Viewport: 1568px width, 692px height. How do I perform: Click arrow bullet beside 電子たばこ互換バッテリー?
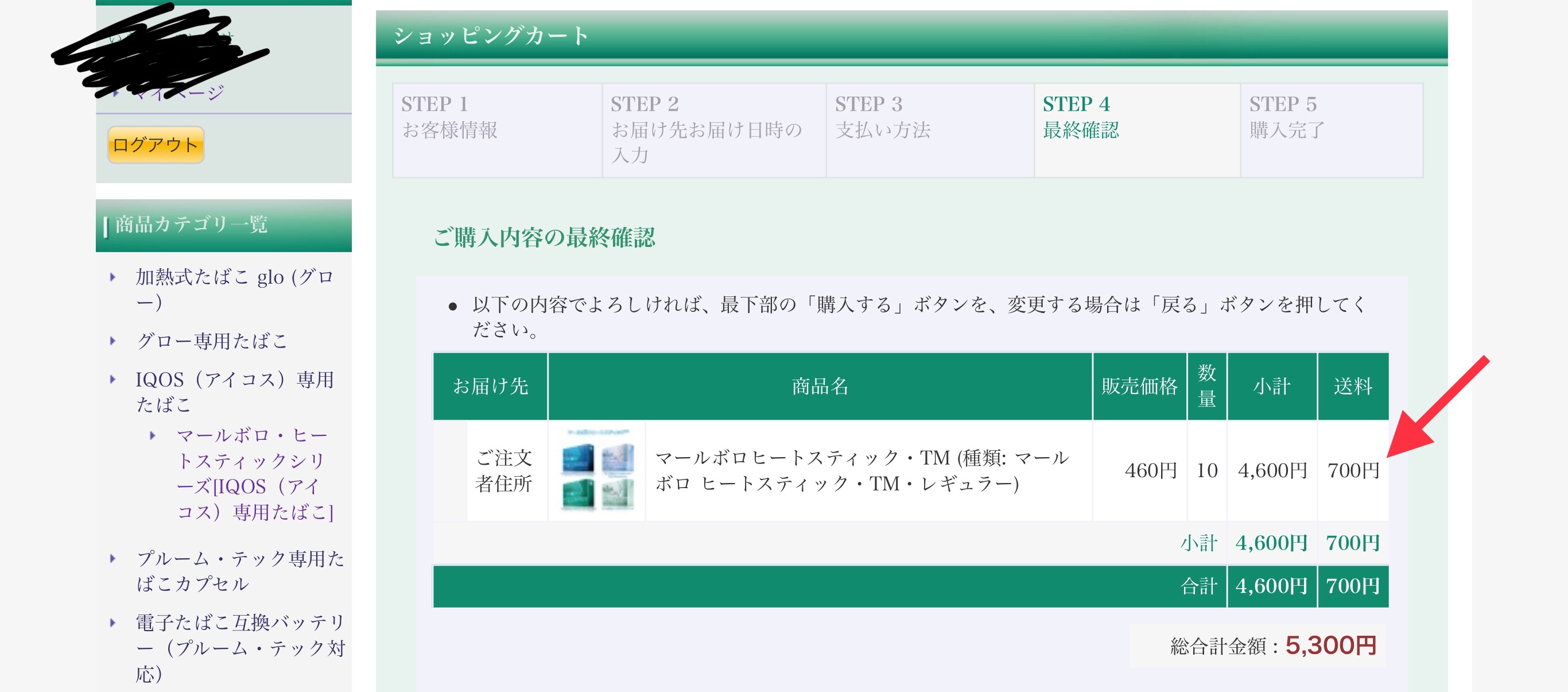click(x=112, y=623)
